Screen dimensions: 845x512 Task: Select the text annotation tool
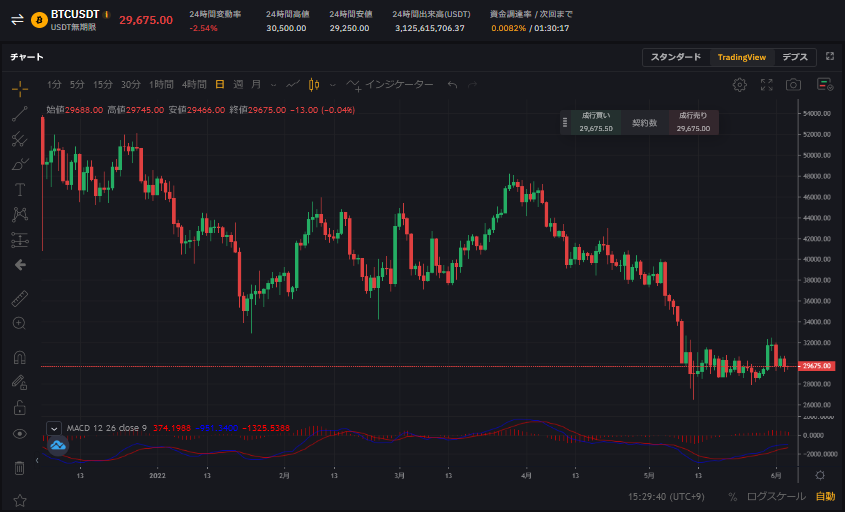(x=19, y=189)
